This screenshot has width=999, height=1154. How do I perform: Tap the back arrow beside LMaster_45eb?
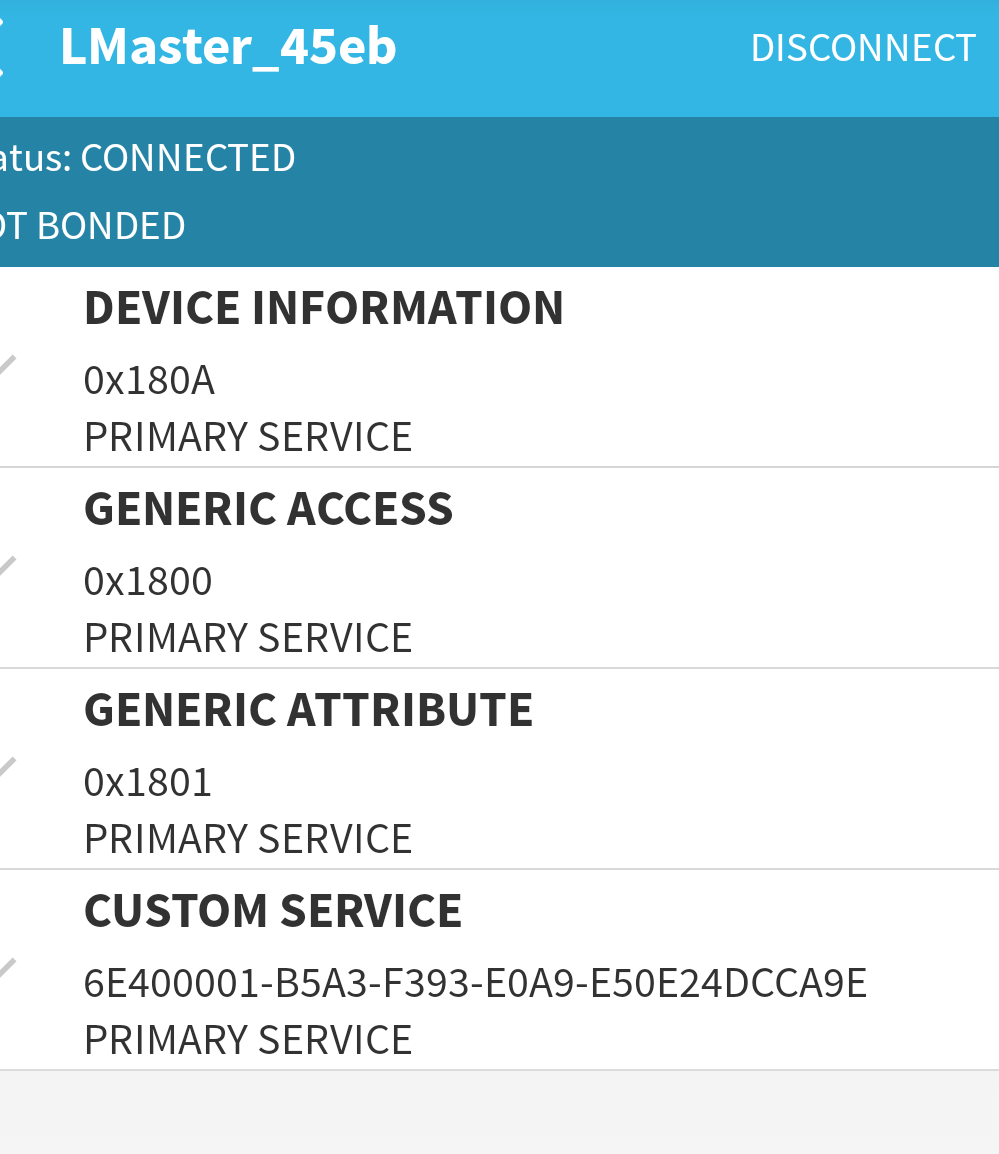click(3, 48)
